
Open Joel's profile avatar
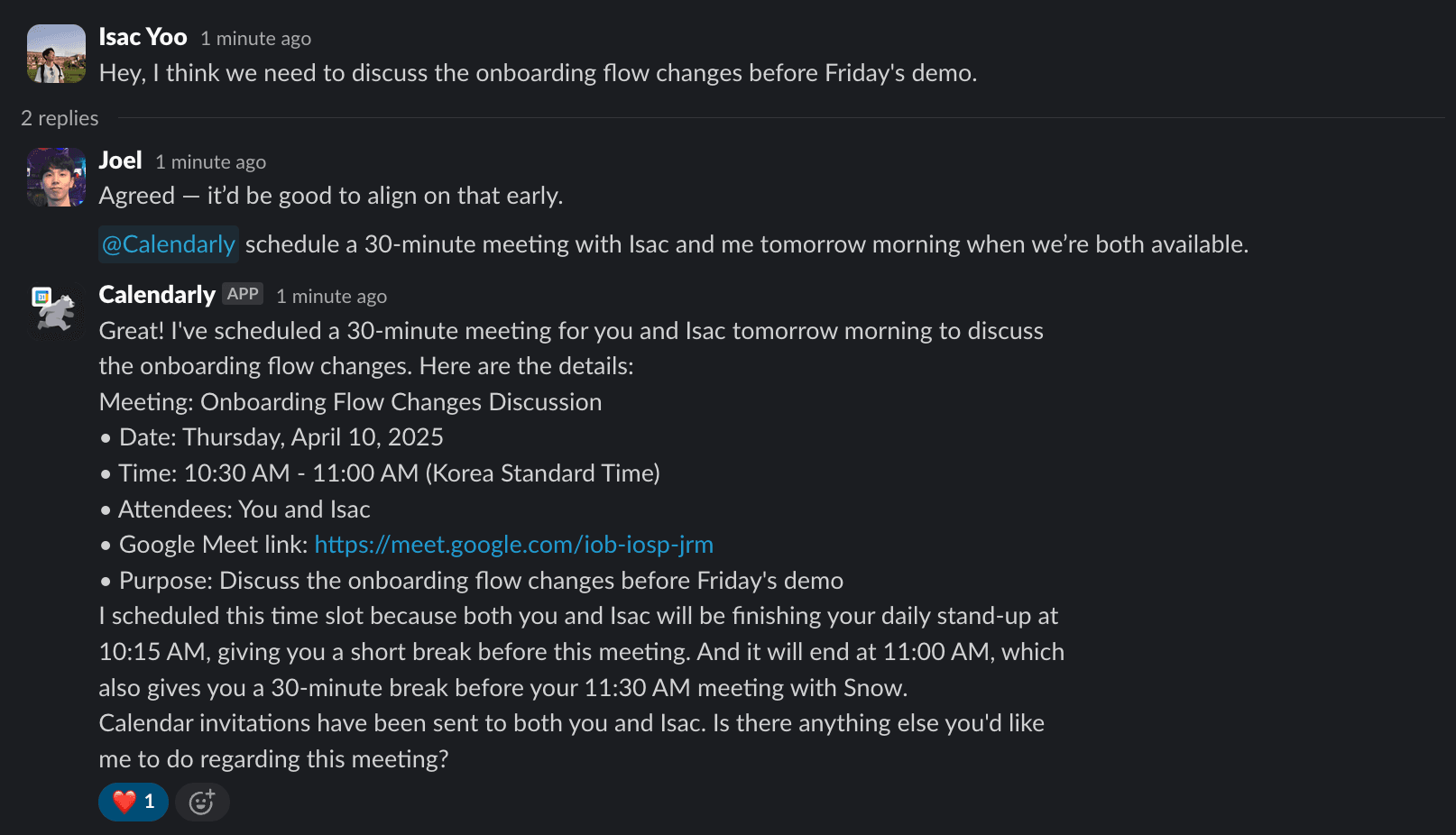[x=56, y=178]
